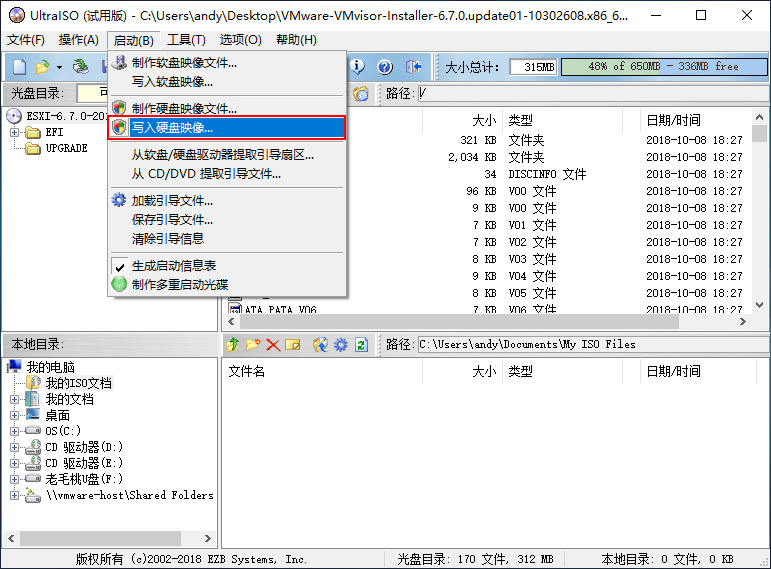
Task: Select 写入硬盘映像 menu entry
Action: click(227, 128)
